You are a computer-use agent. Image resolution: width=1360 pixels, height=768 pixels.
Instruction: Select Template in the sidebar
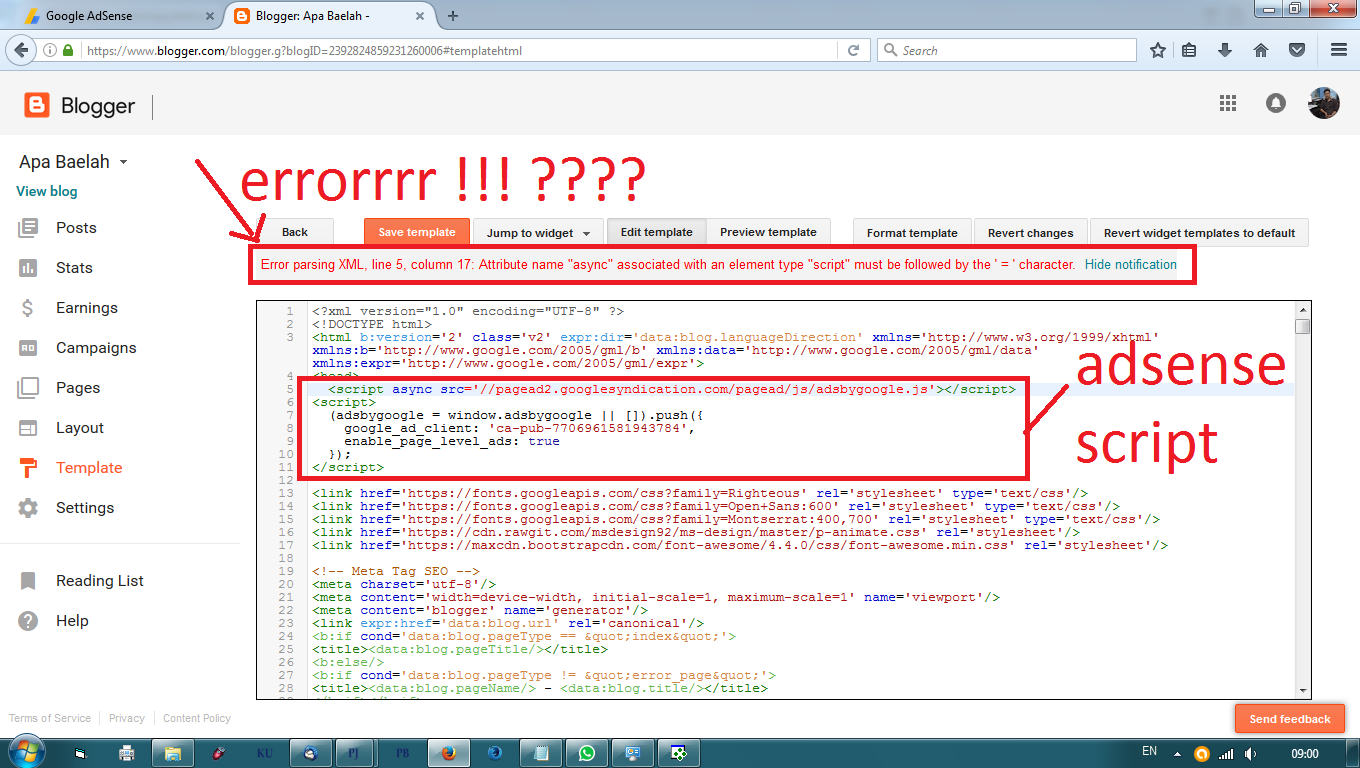pyautogui.click(x=89, y=468)
